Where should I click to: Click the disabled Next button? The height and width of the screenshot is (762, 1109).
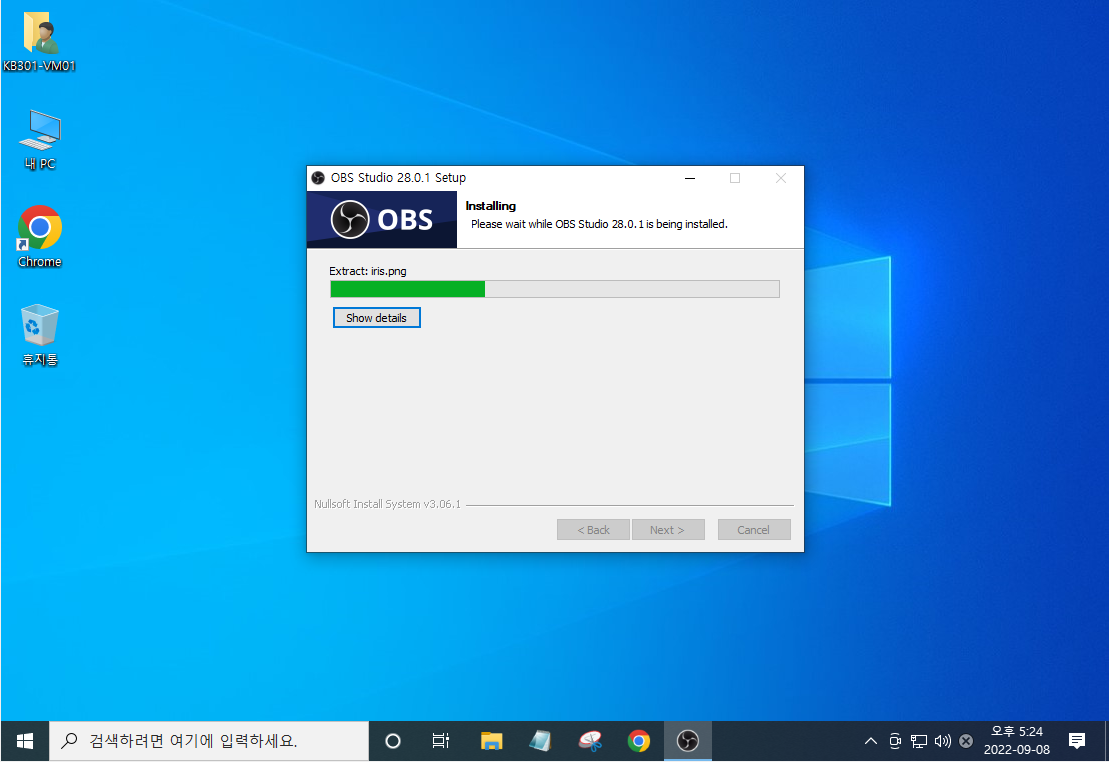668,529
